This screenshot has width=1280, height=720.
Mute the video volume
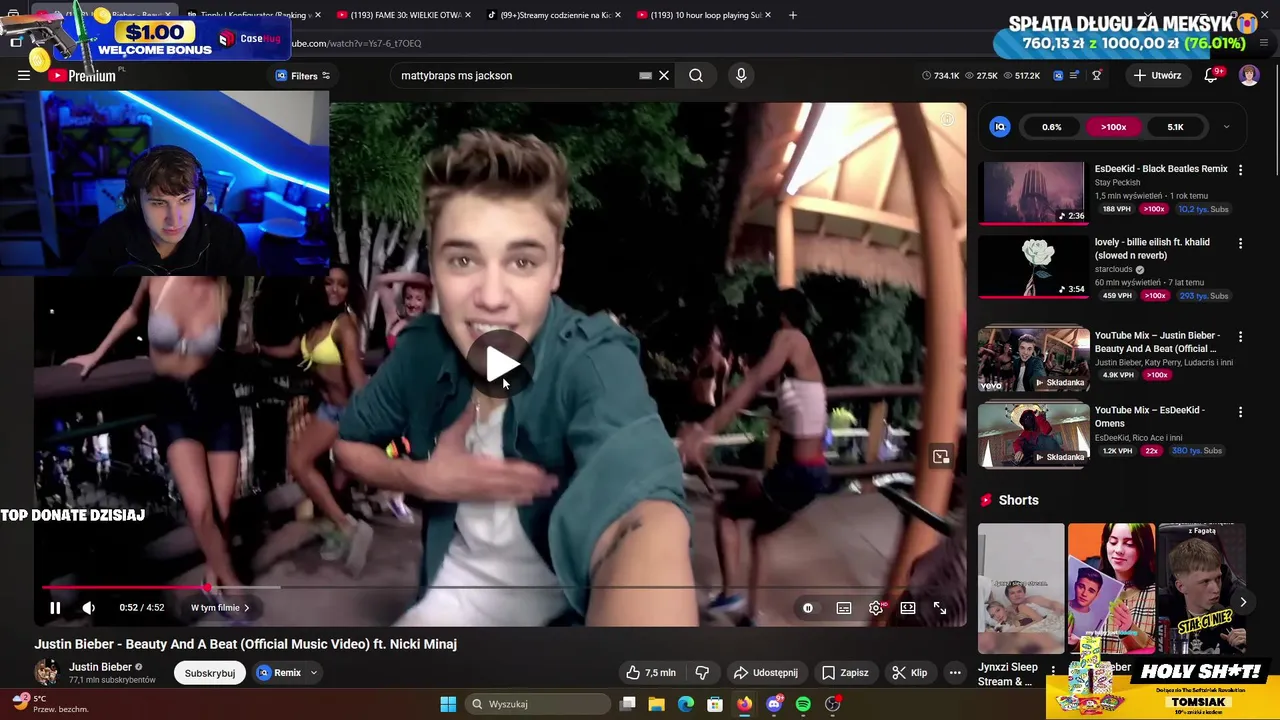89,607
